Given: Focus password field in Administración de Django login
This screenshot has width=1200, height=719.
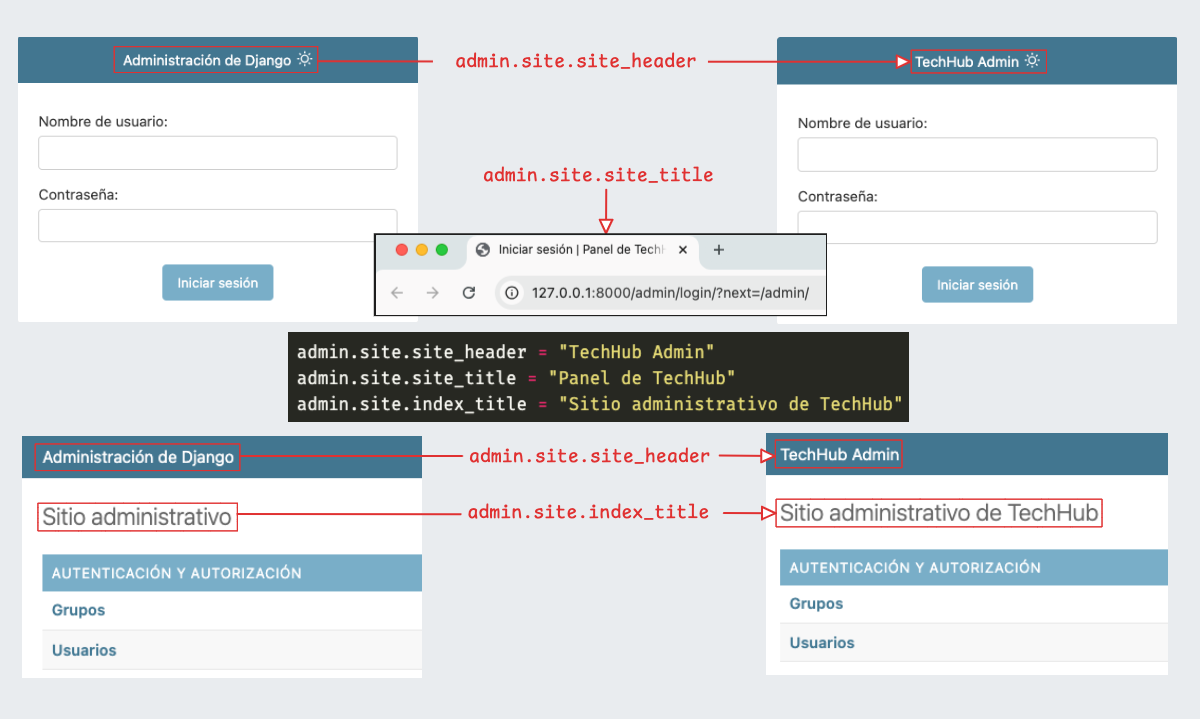Looking at the screenshot, I should pyautogui.click(x=218, y=225).
